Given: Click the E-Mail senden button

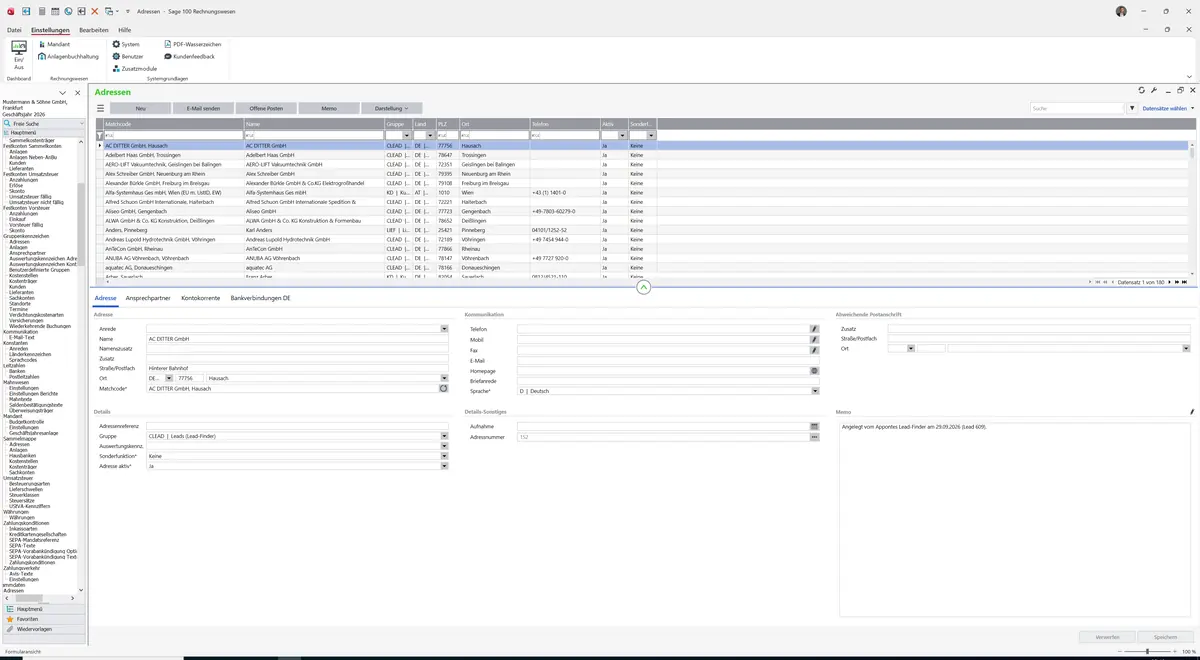Looking at the screenshot, I should (203, 108).
